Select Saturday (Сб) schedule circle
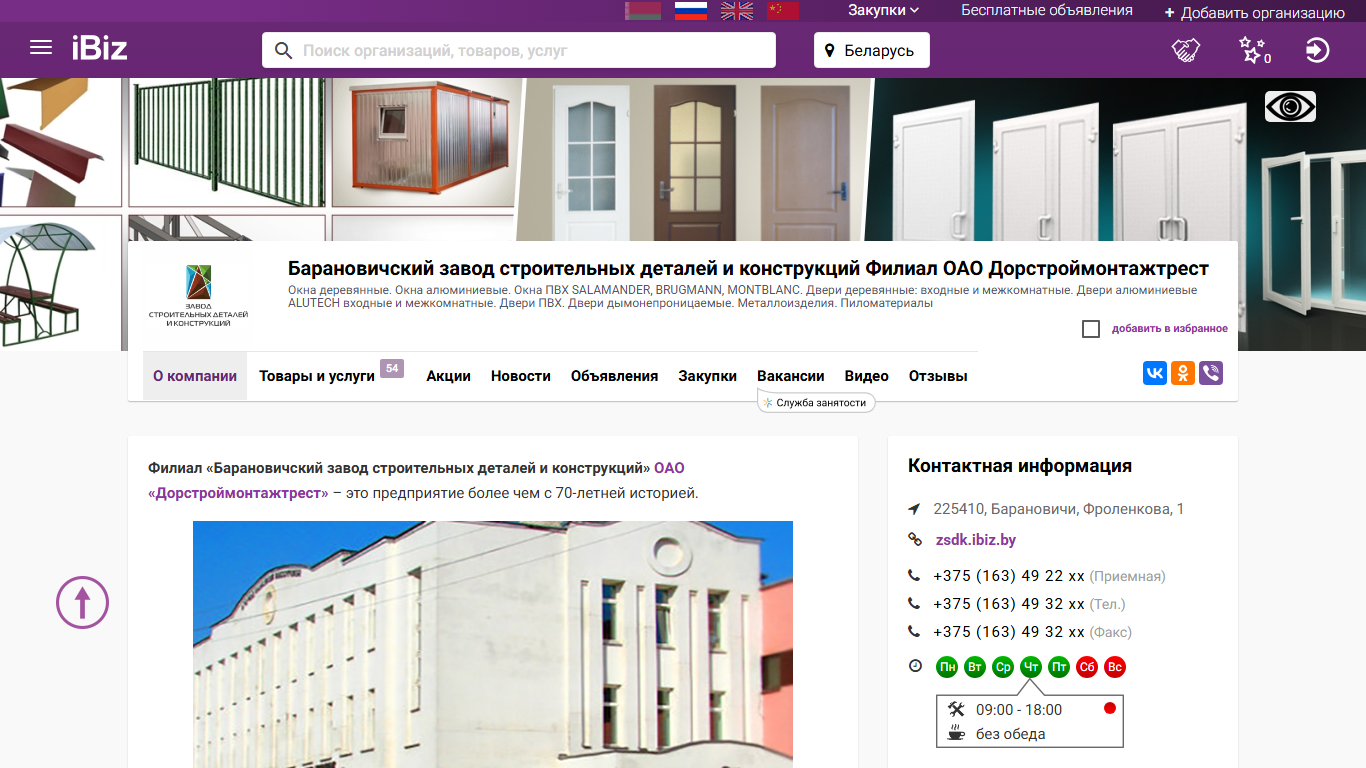1366x768 pixels. point(1087,667)
